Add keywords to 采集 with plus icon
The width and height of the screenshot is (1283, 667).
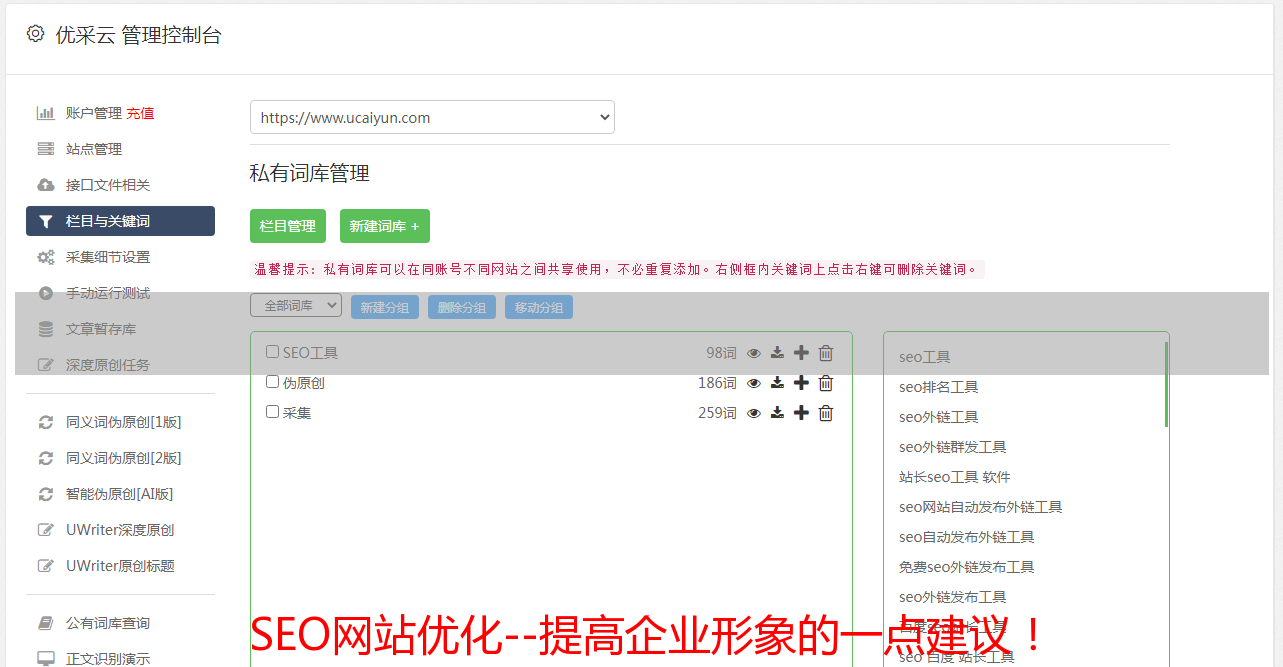(801, 413)
